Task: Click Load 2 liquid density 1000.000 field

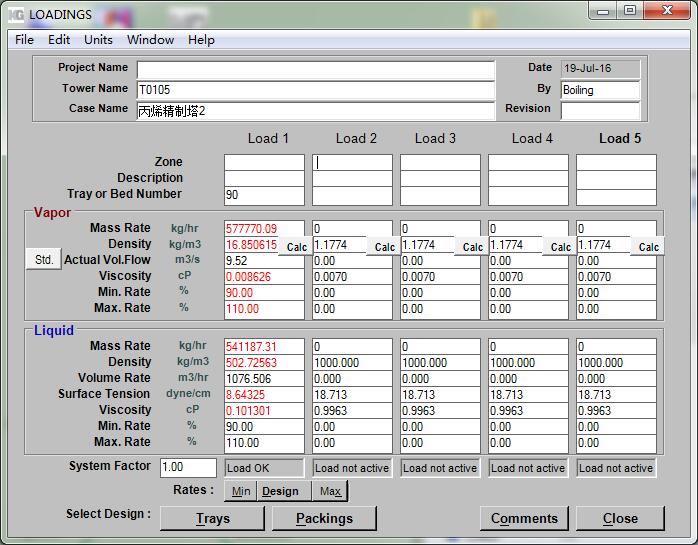Action: pyautogui.click(x=352, y=363)
